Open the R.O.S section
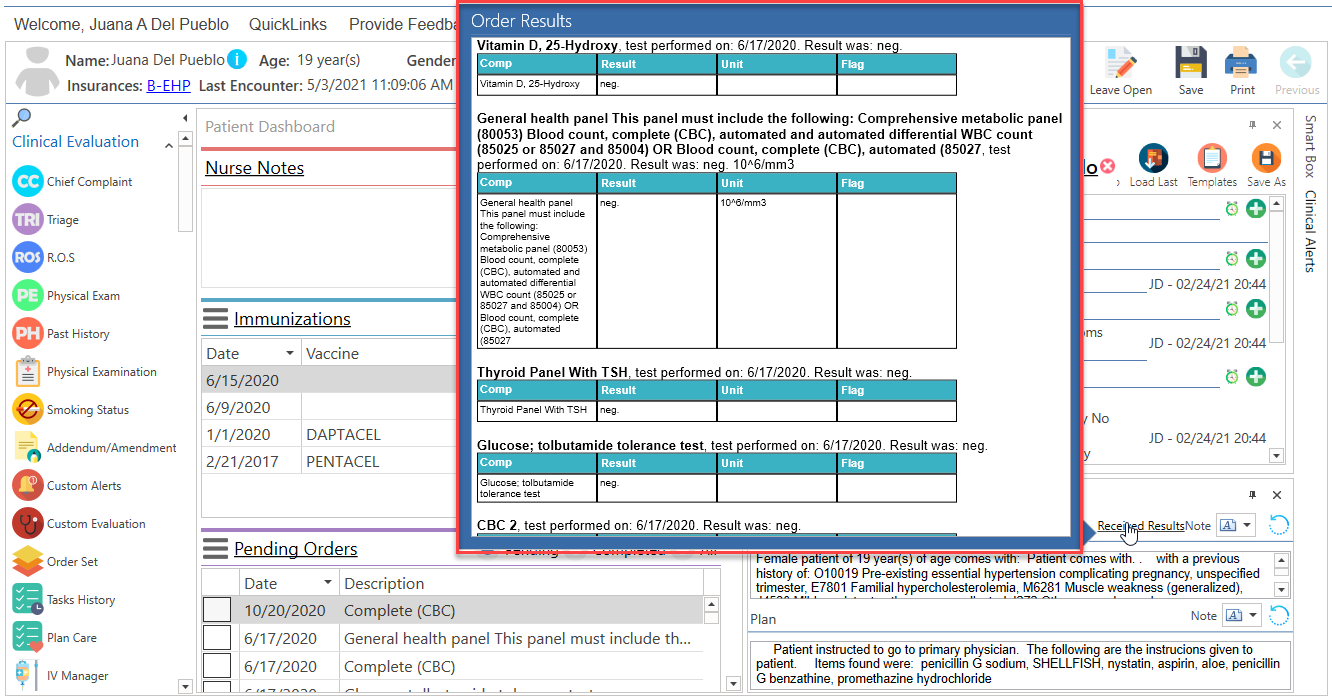Image resolution: width=1332 pixels, height=697 pixels. pos(44,258)
